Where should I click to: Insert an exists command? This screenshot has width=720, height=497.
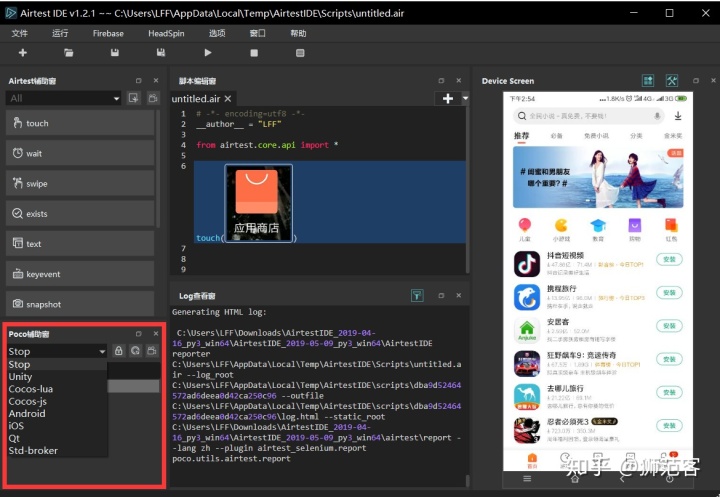pyautogui.click(x=80, y=214)
